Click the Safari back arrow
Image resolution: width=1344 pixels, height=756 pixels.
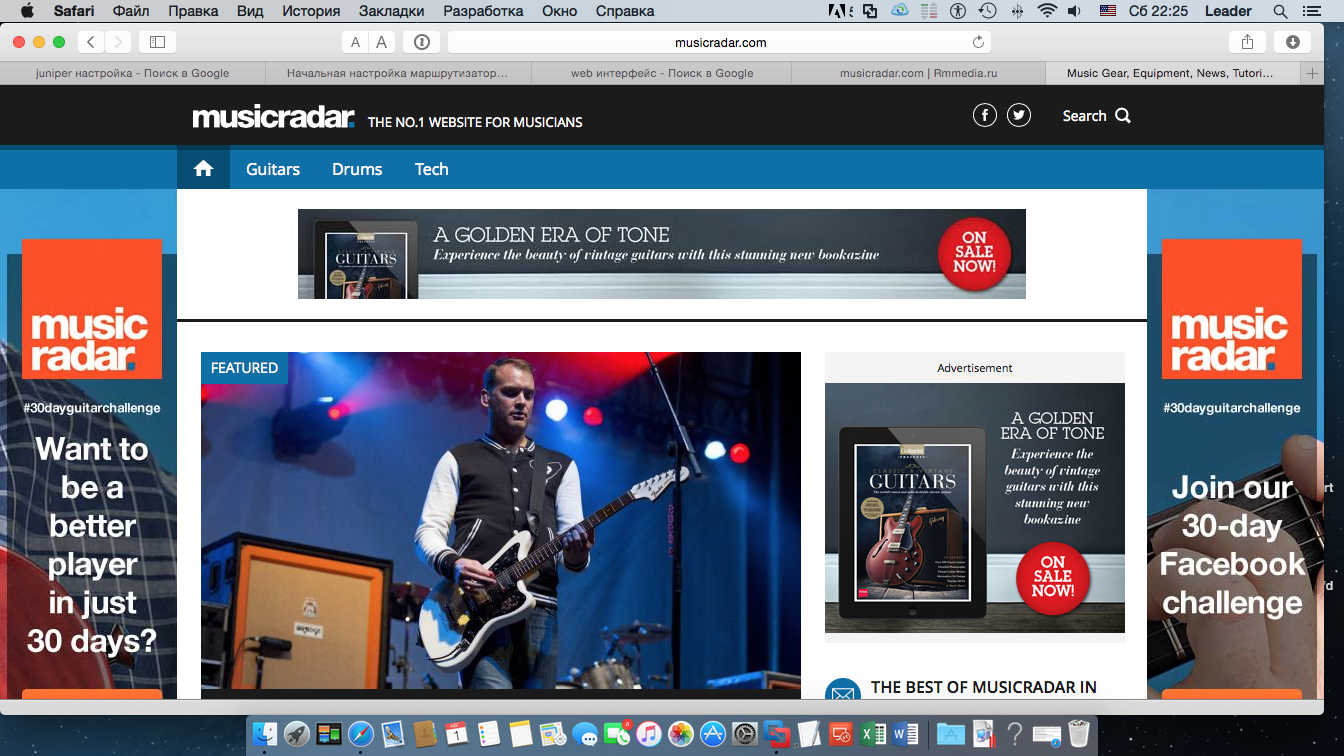91,42
